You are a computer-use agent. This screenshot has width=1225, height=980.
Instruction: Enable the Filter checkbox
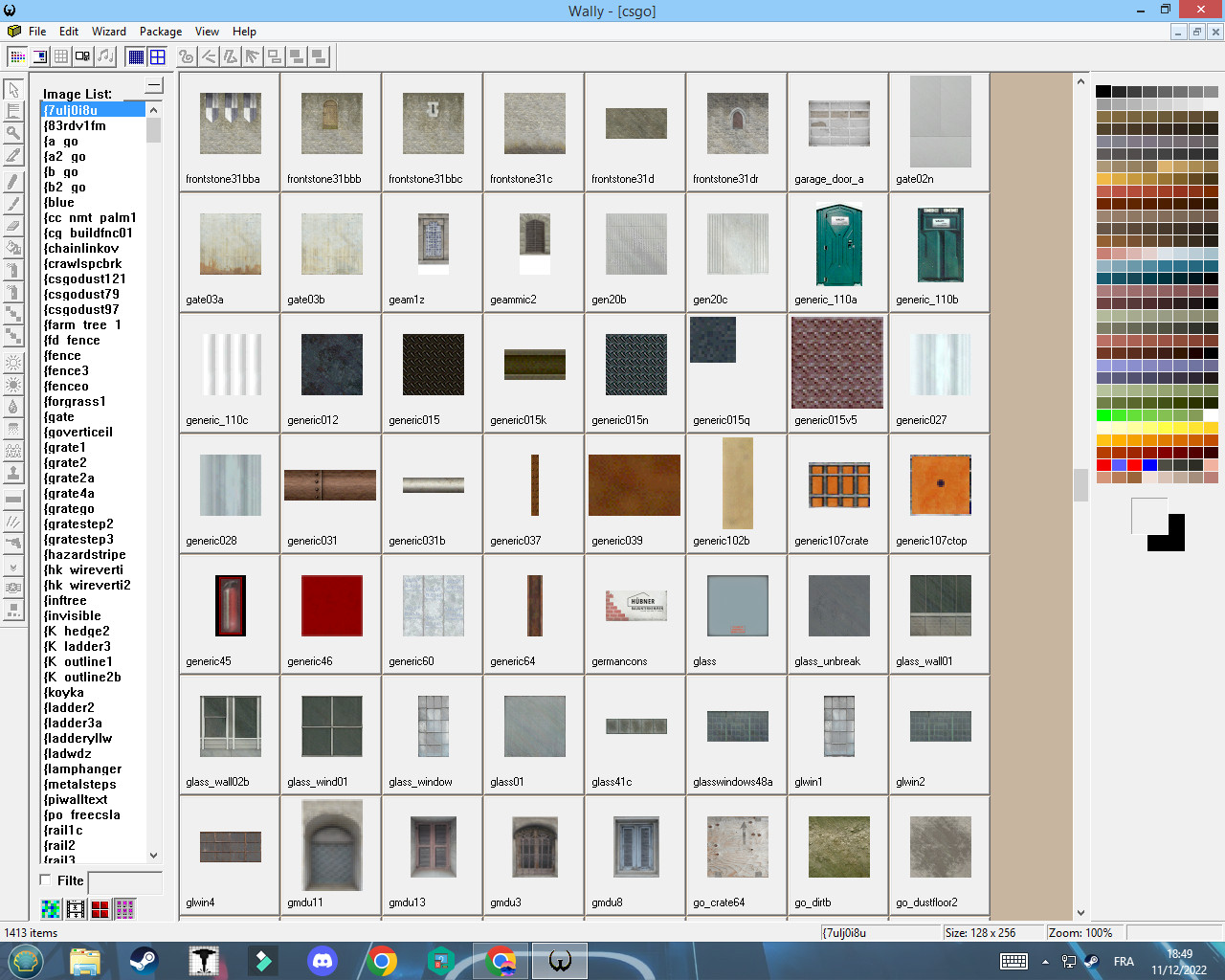coord(45,880)
